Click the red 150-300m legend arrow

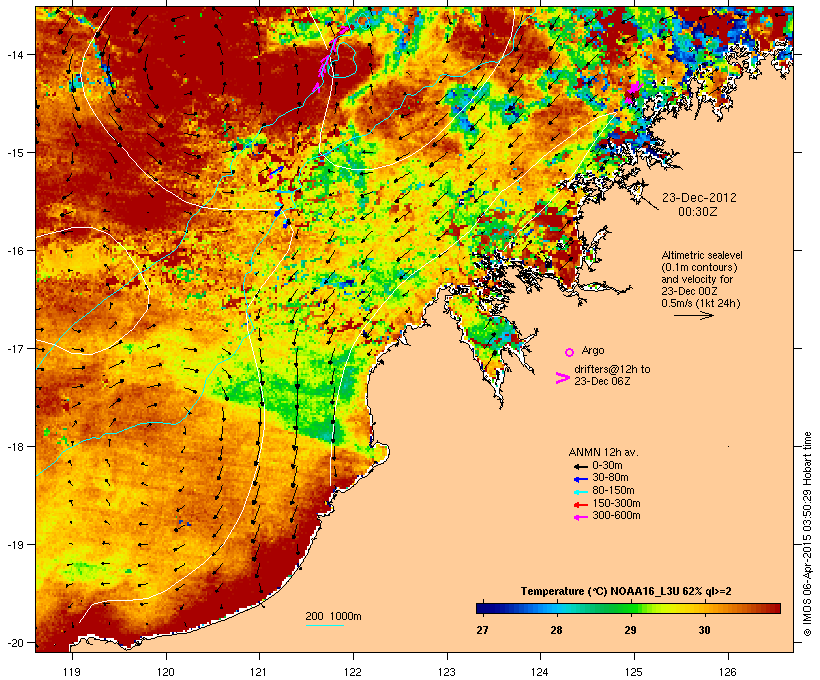click(580, 505)
